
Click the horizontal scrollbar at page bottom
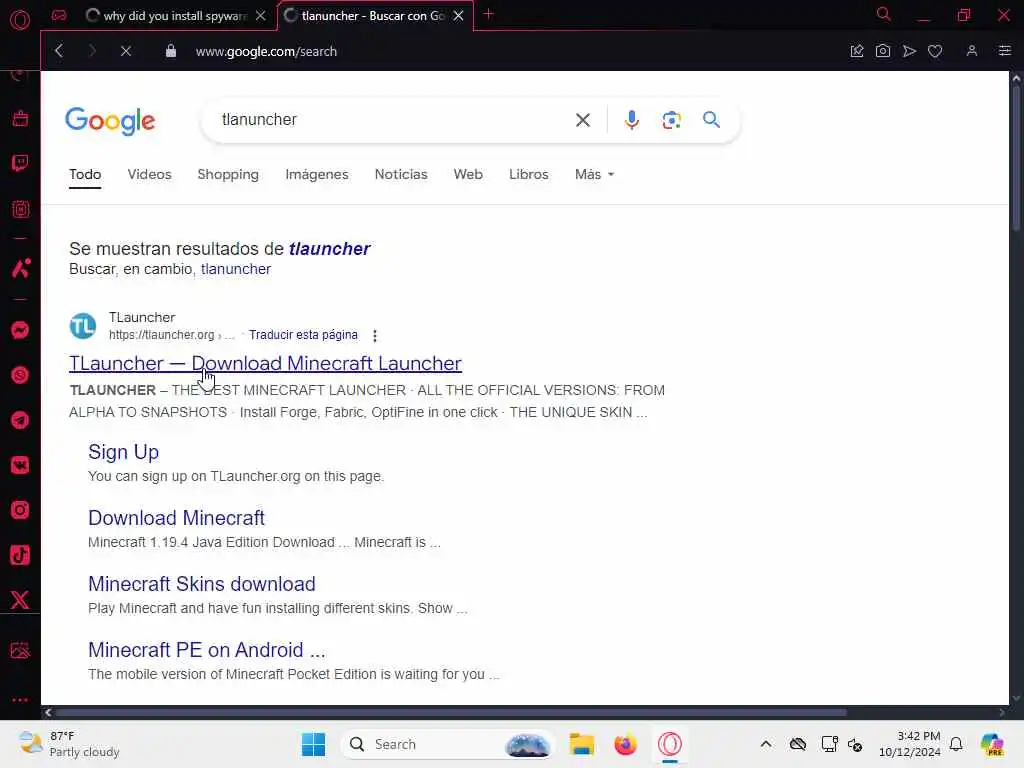[x=451, y=712]
